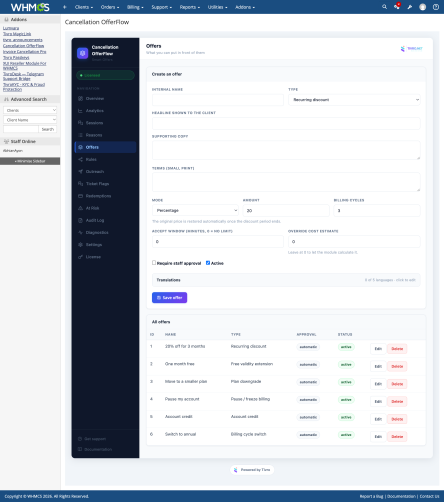The height and width of the screenshot is (502, 444).
Task: Click the Amount field showing 20
Action: point(286,210)
